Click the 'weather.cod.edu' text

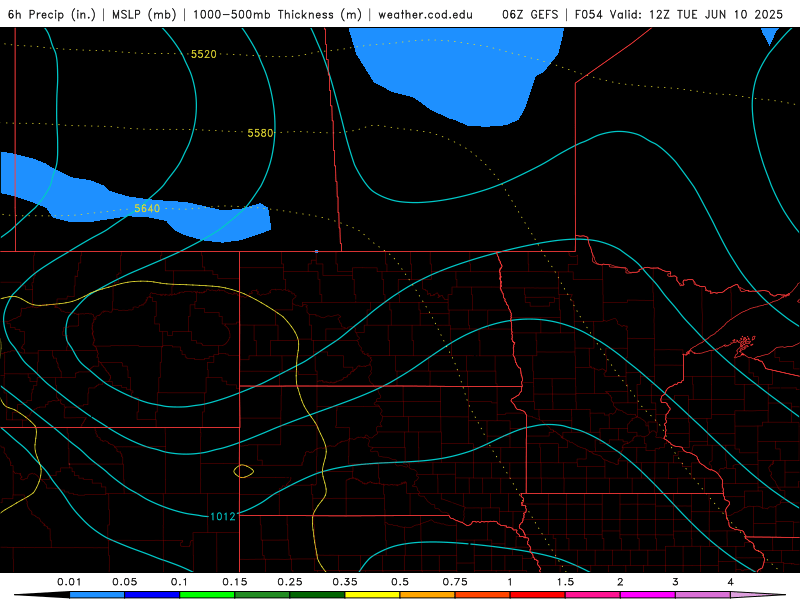425,14
